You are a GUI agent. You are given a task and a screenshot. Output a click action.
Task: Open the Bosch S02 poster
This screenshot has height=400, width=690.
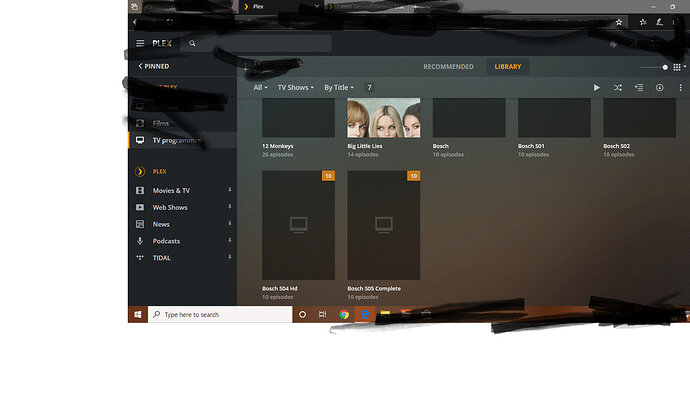[640, 117]
